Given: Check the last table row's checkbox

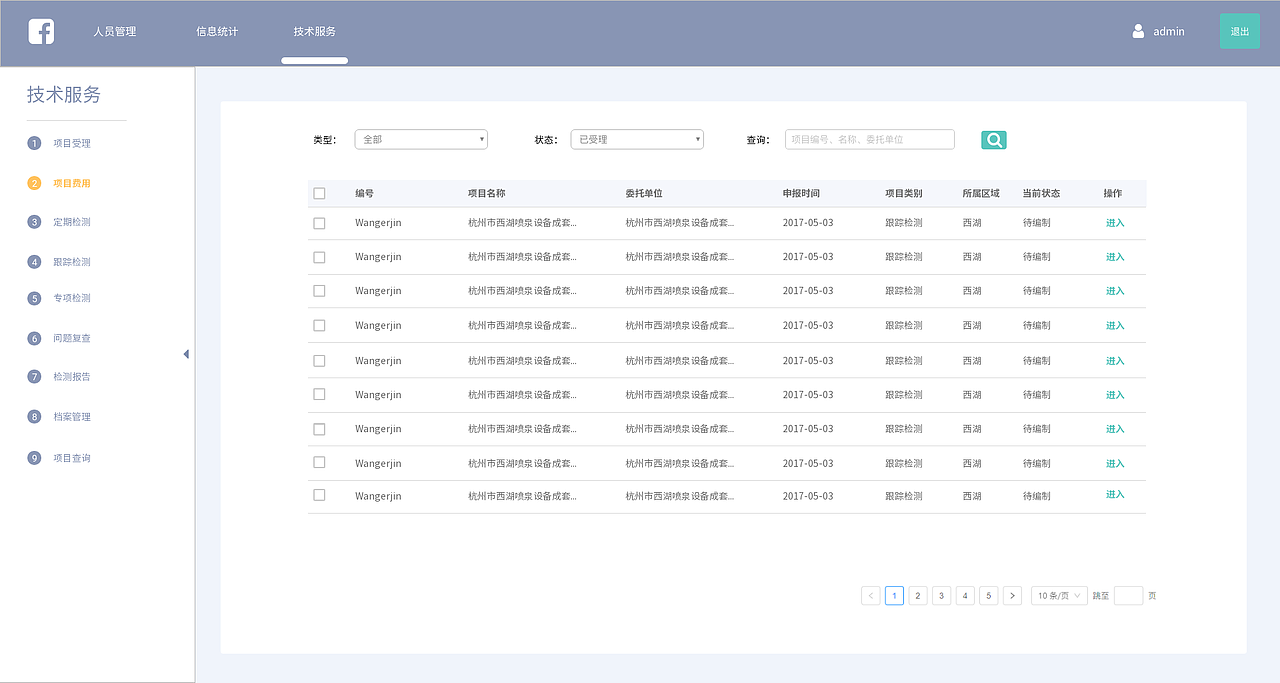Looking at the screenshot, I should coord(319,494).
